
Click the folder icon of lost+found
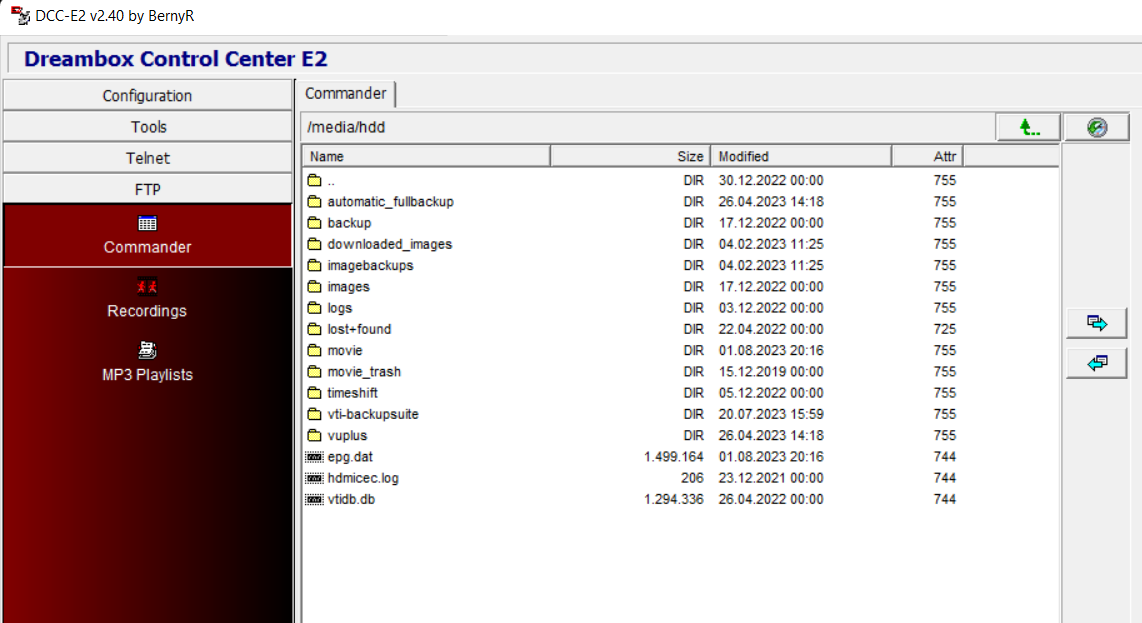[314, 329]
